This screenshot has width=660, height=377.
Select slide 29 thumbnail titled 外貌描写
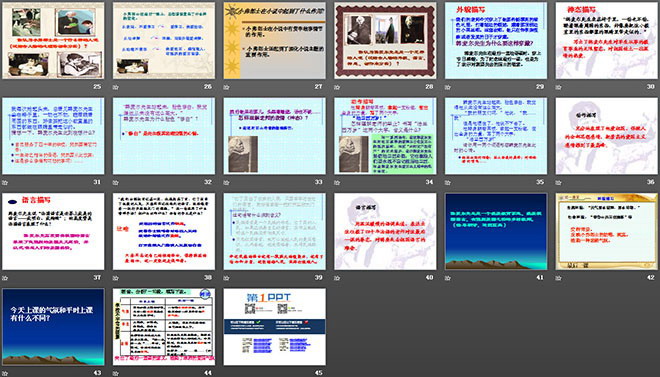point(496,40)
